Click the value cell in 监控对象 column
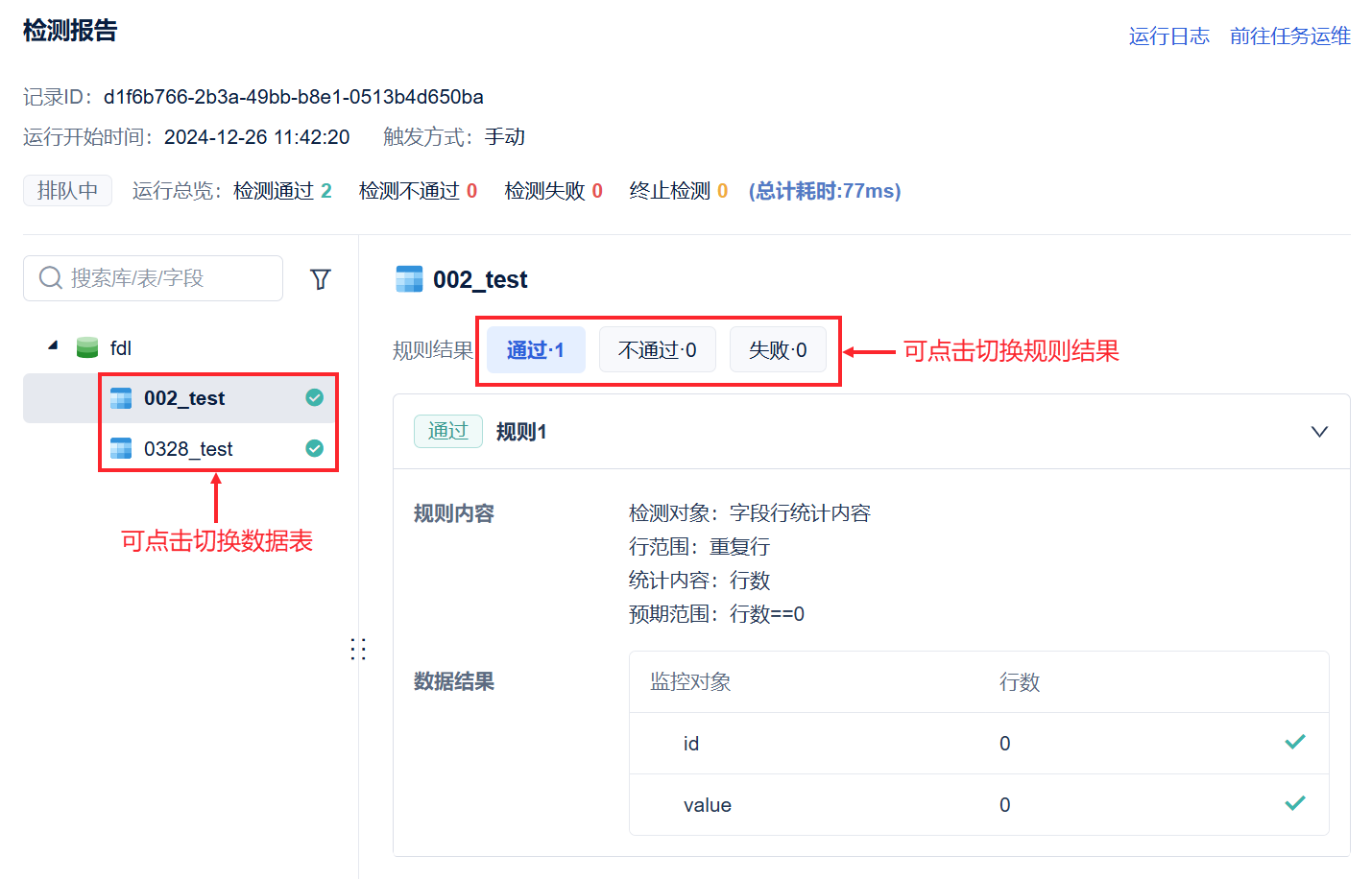1372x879 pixels. pyautogui.click(x=708, y=805)
